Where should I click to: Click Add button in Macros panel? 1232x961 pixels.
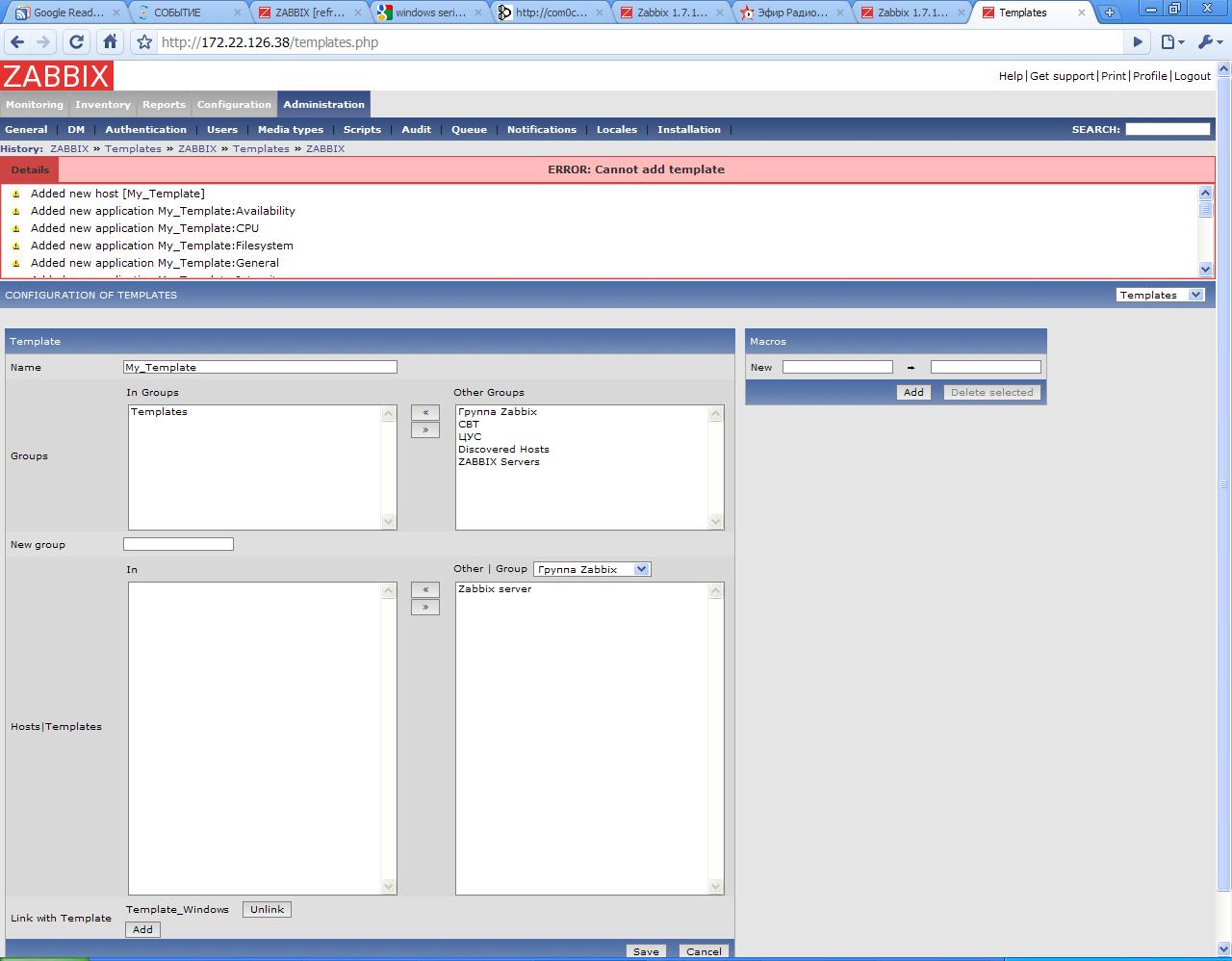point(913,392)
